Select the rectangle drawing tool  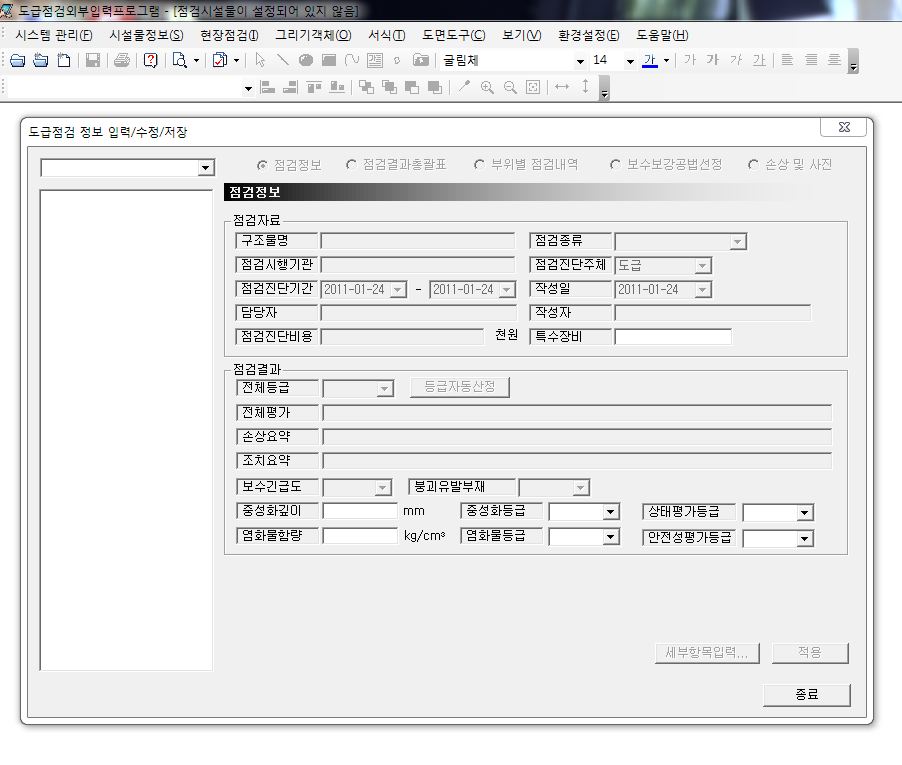328,60
